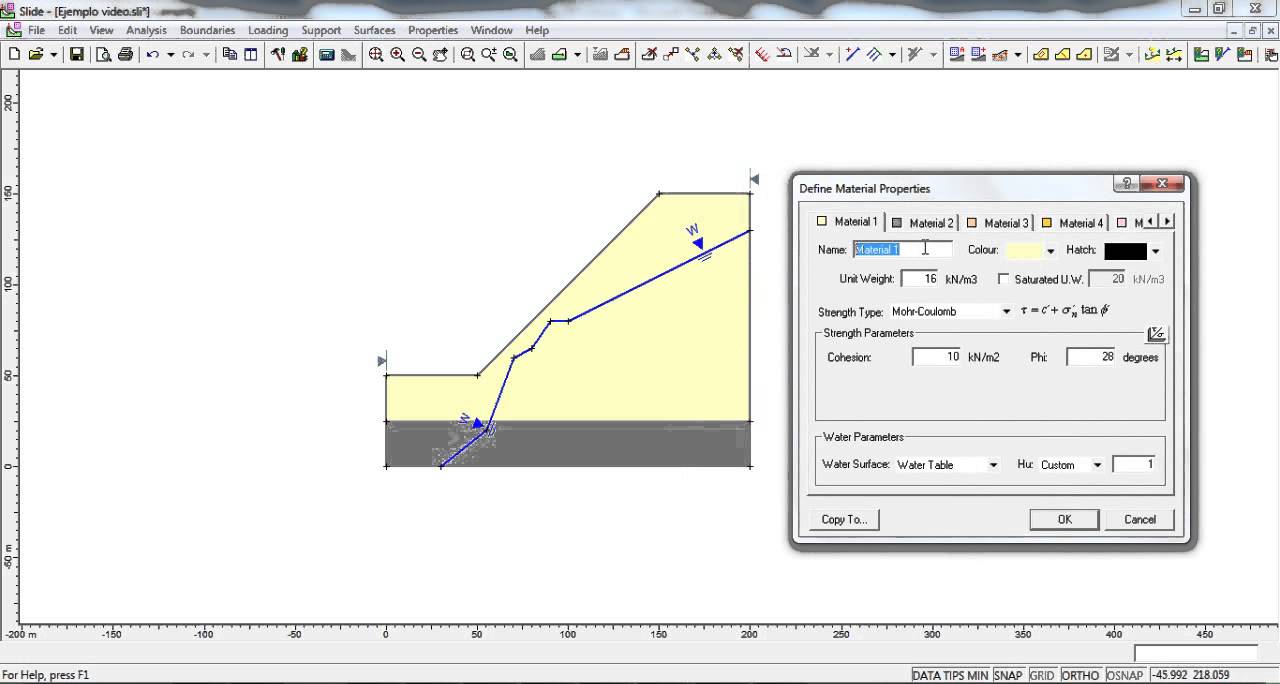Toggle SNAP in status bar
This screenshot has width=1280, height=684.
(x=1009, y=675)
